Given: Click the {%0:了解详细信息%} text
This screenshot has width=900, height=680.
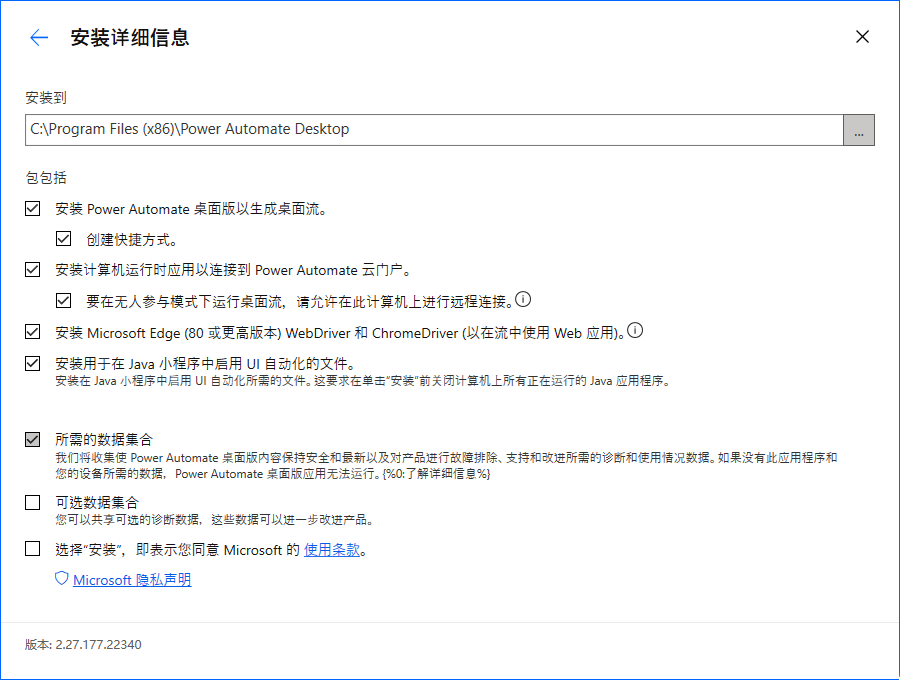Looking at the screenshot, I should 437,473.
